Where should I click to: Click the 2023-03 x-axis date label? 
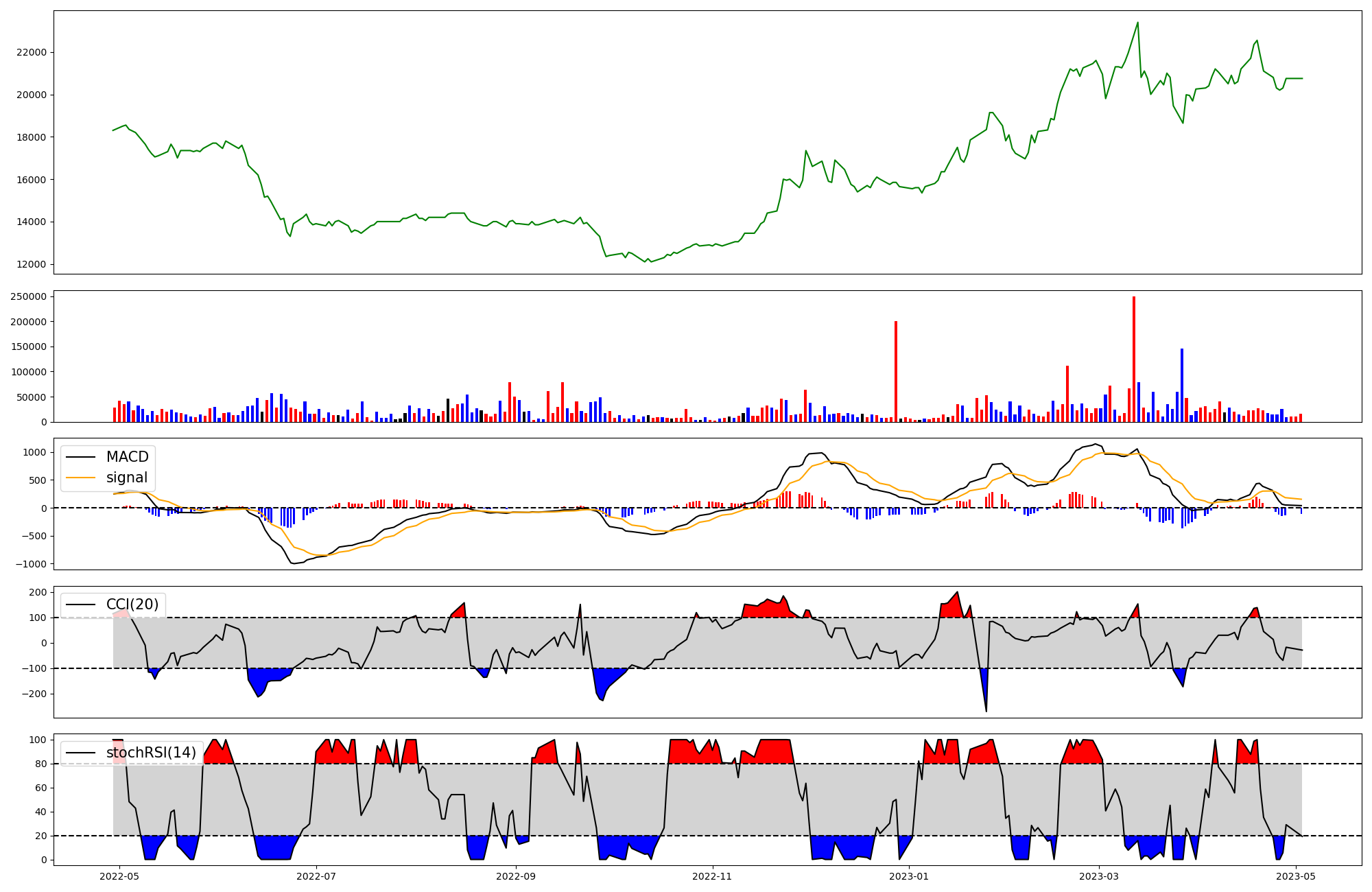(1099, 876)
